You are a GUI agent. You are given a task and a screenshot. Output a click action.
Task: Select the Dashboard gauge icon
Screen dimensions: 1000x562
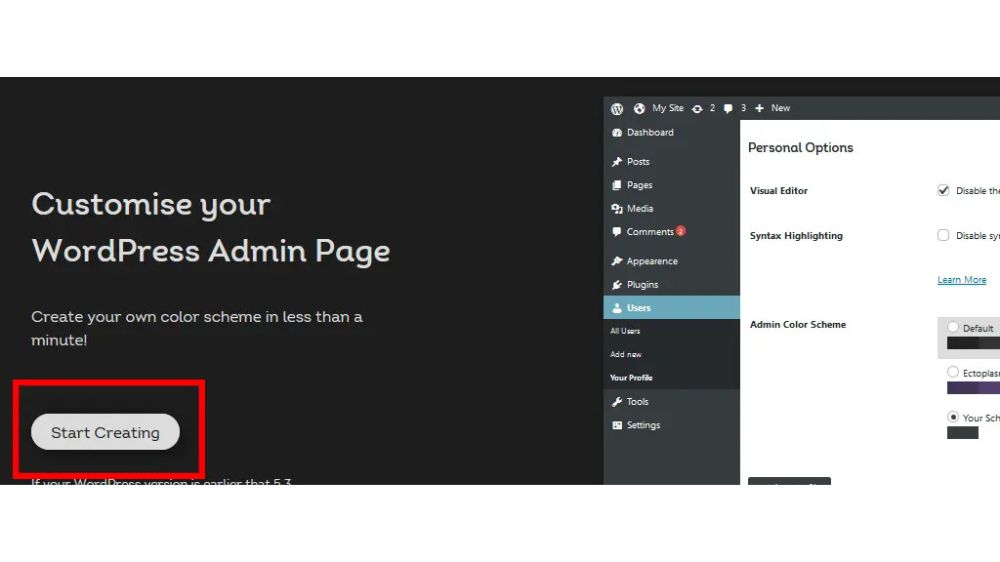(617, 133)
